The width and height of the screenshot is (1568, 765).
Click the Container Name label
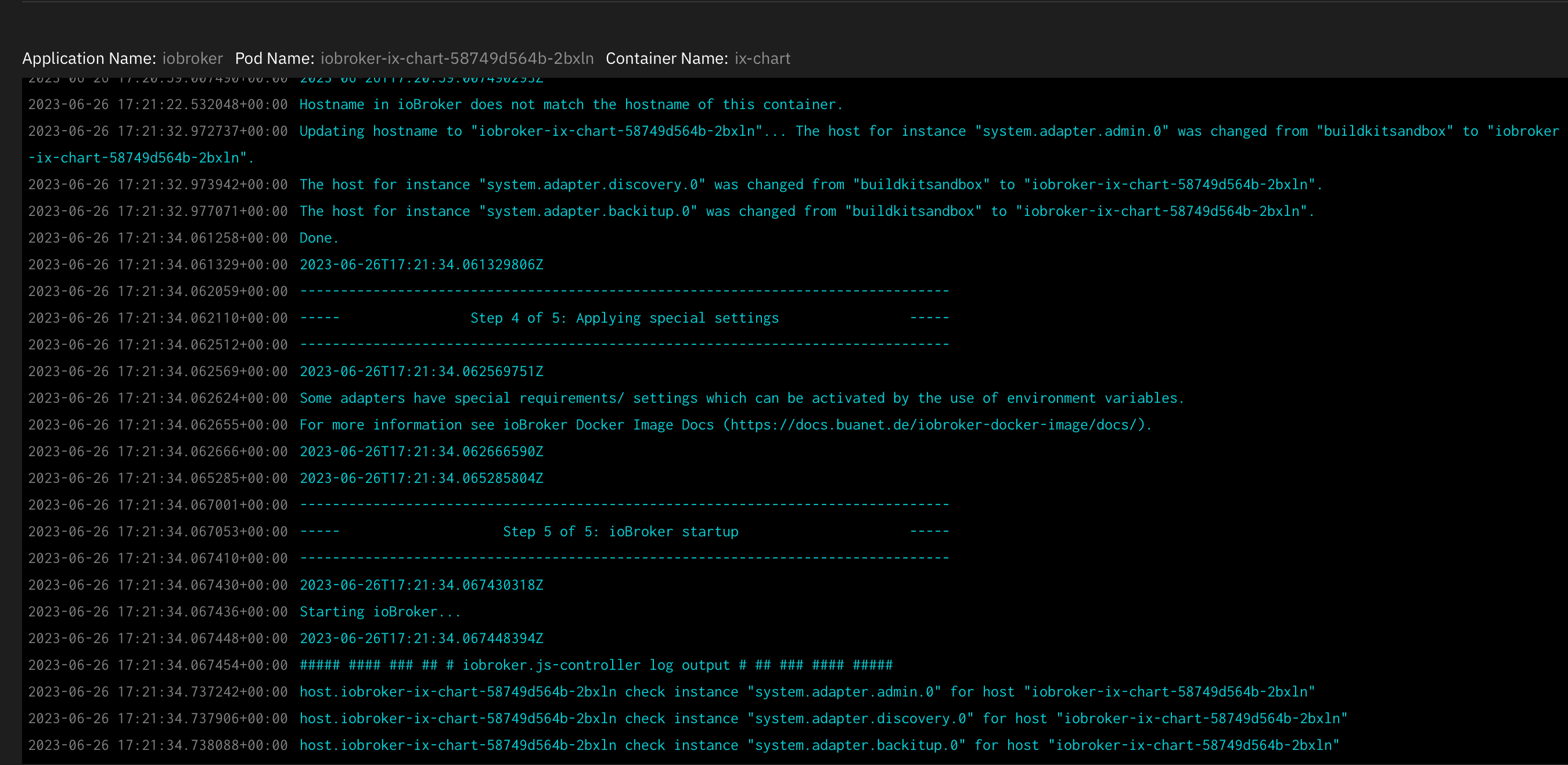point(667,59)
